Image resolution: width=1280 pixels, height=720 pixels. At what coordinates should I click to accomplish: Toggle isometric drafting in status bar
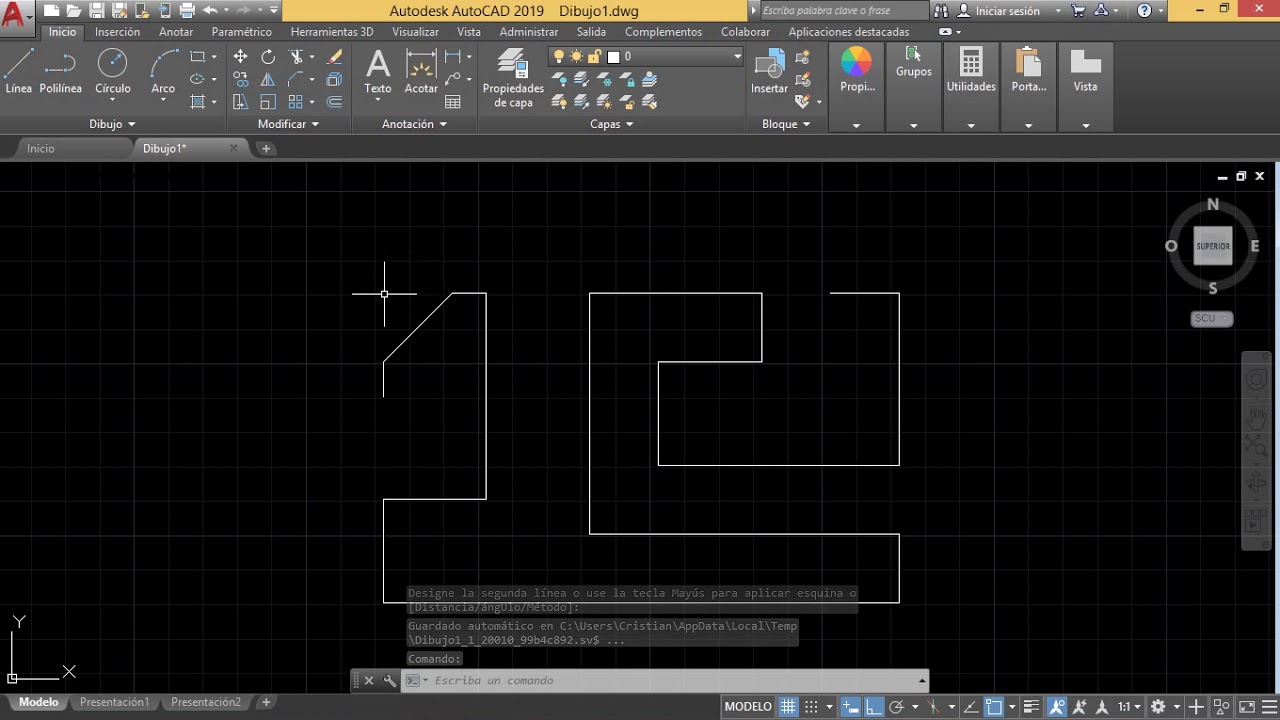(933, 706)
